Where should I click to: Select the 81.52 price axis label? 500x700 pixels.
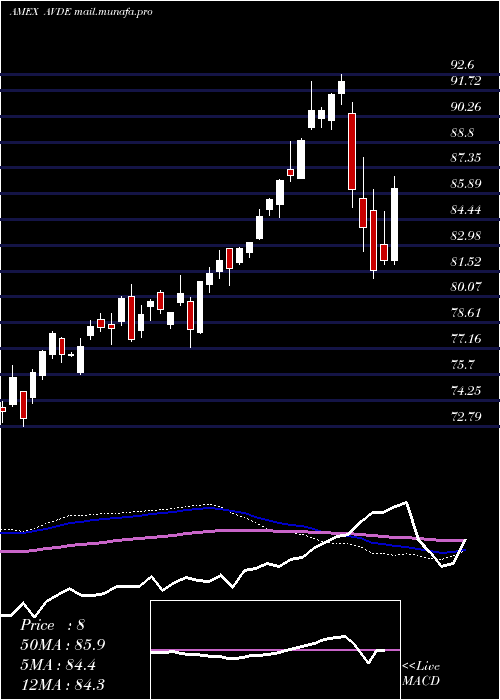pos(466,261)
